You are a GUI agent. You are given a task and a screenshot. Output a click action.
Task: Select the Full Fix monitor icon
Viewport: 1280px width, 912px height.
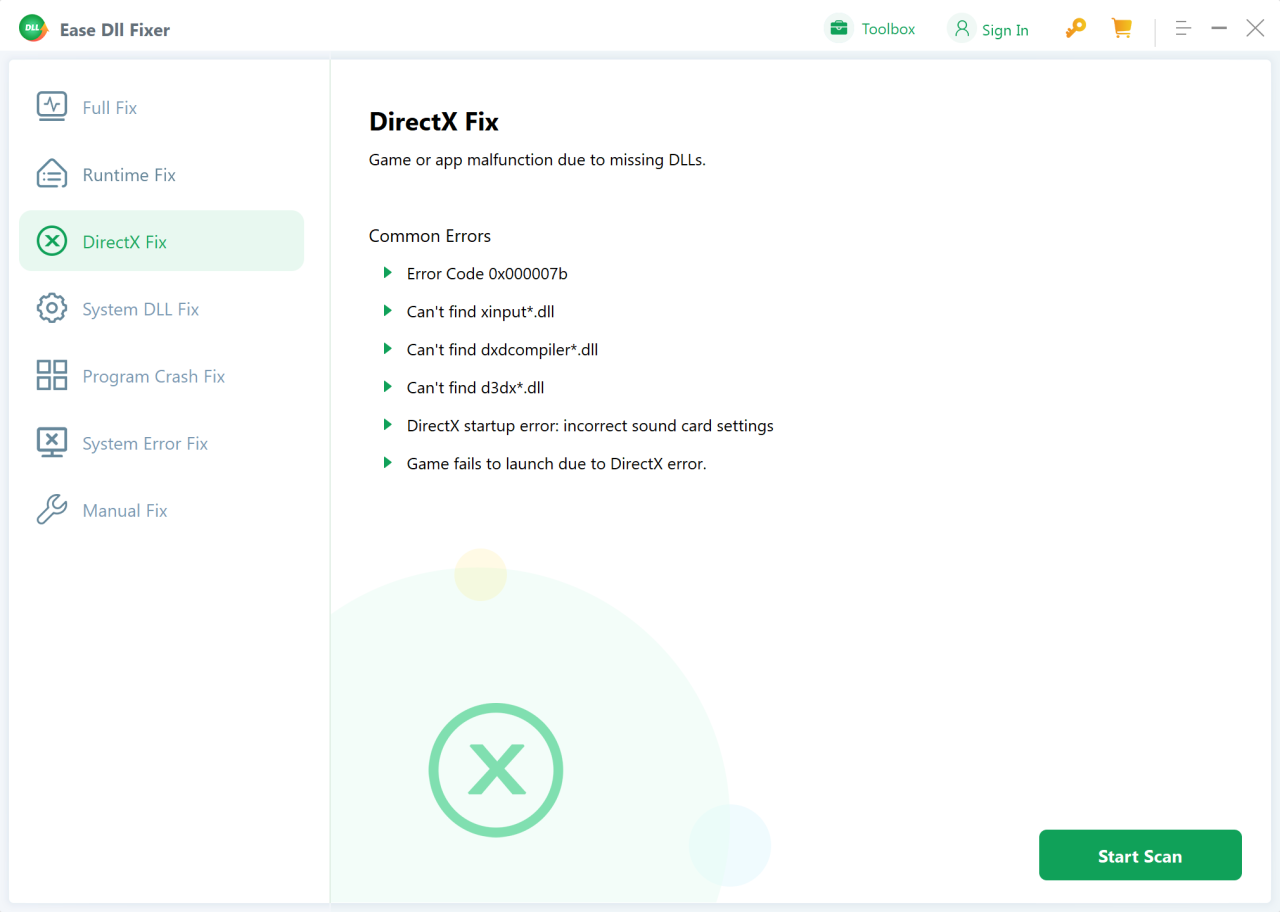click(x=51, y=106)
